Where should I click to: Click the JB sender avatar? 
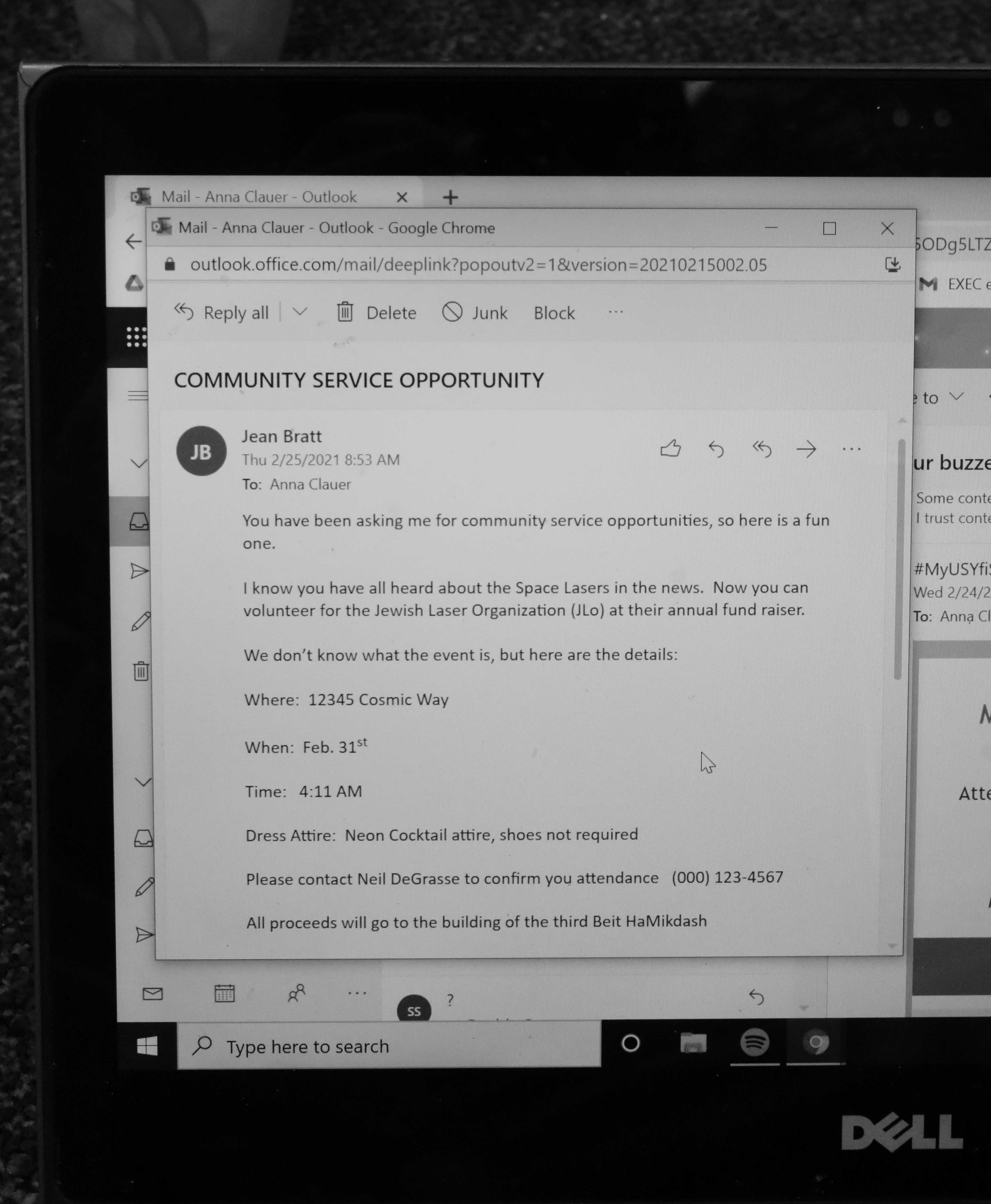[x=201, y=451]
